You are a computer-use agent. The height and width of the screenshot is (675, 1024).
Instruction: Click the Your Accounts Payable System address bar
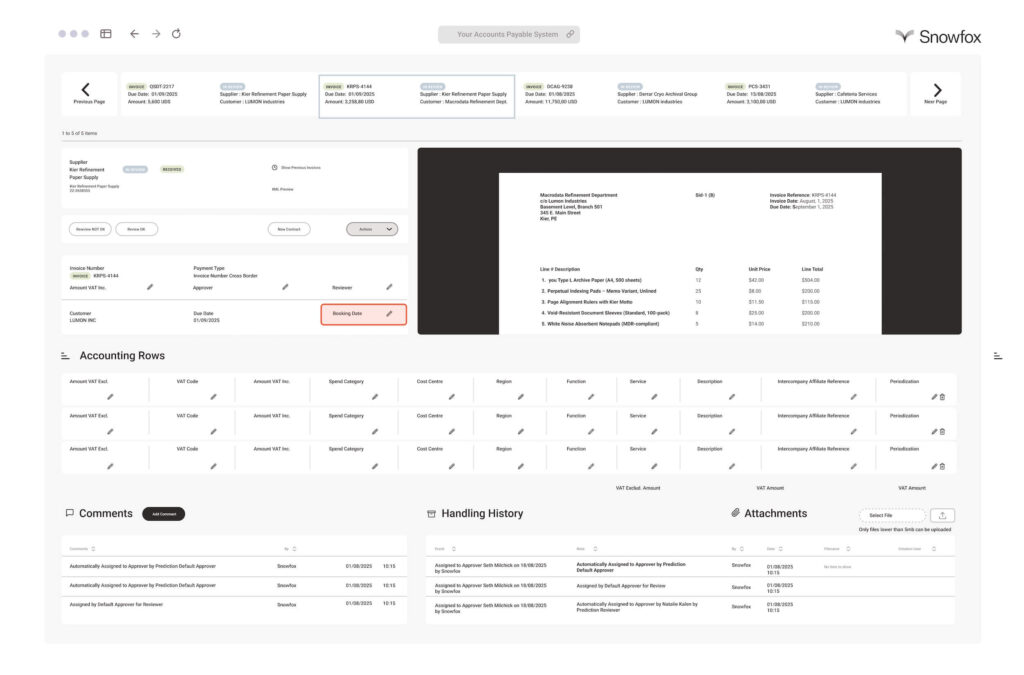509,34
